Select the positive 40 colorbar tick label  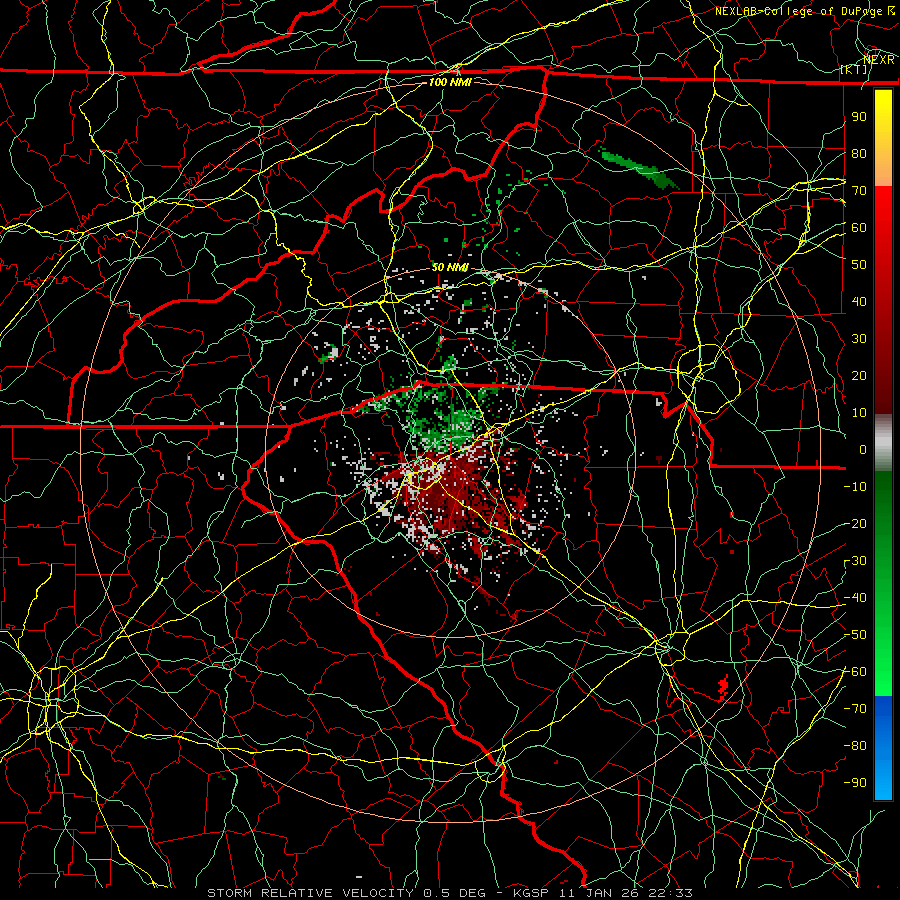[859, 301]
